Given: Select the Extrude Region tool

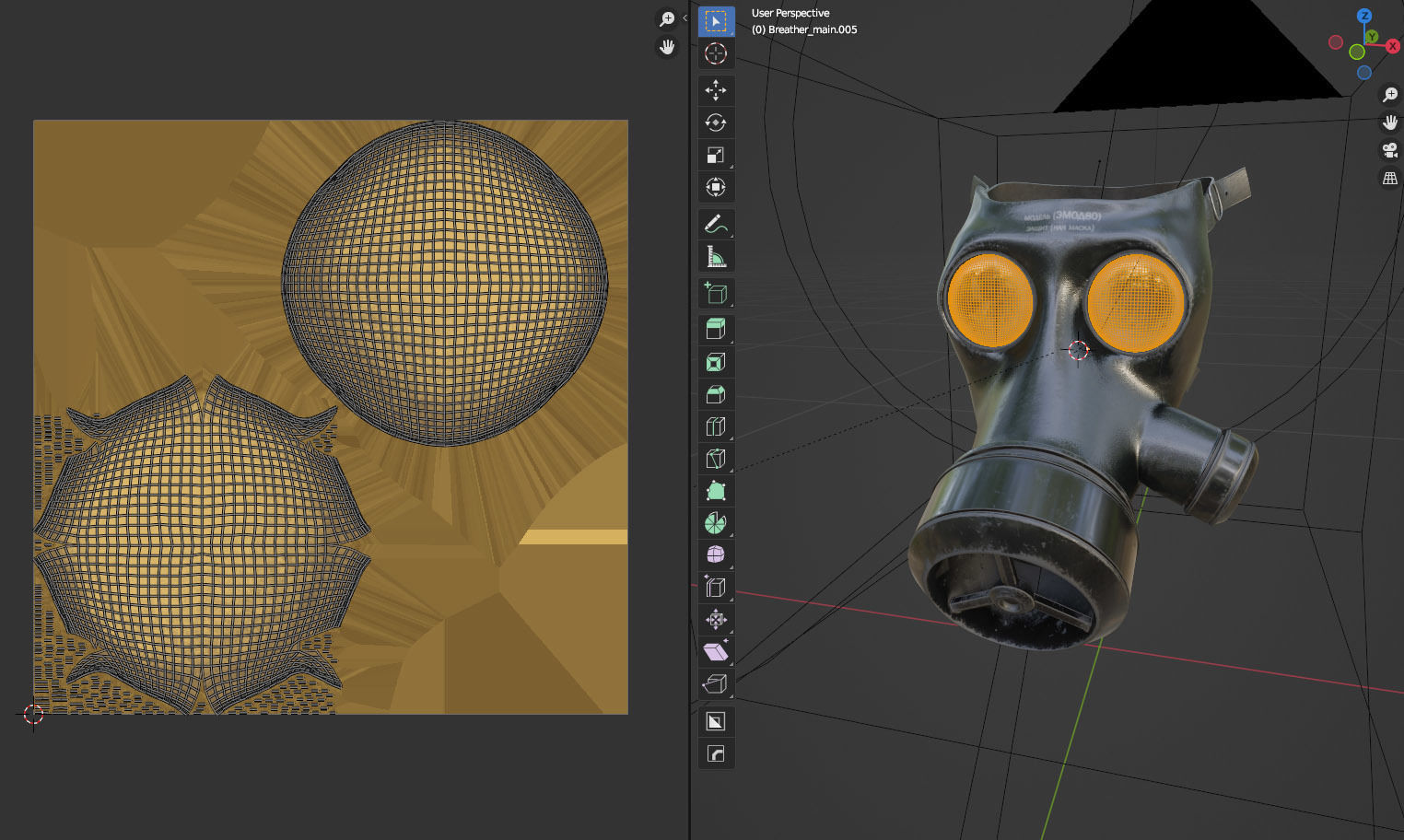Looking at the screenshot, I should (x=716, y=329).
